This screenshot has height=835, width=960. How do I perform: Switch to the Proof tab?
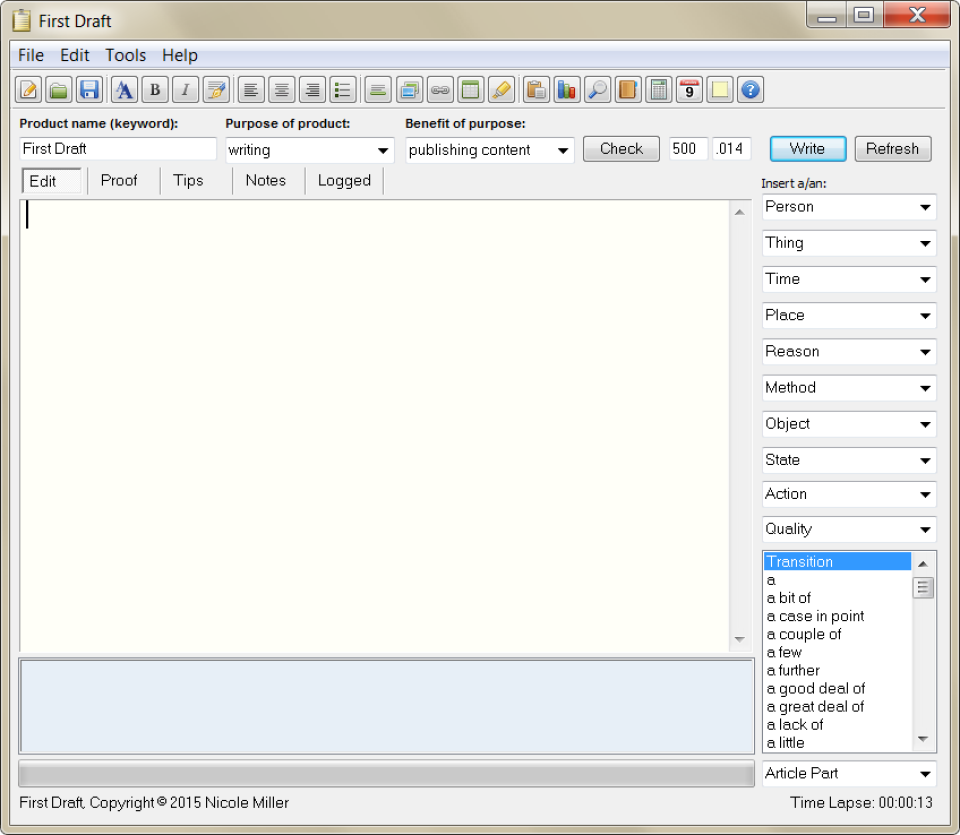point(119,180)
